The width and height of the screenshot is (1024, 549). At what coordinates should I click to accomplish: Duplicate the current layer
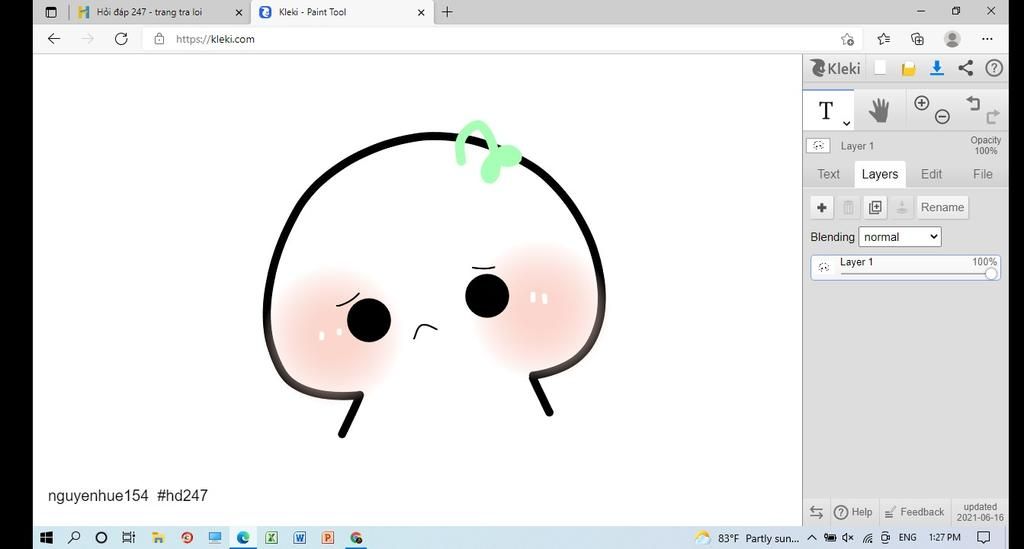pos(875,208)
